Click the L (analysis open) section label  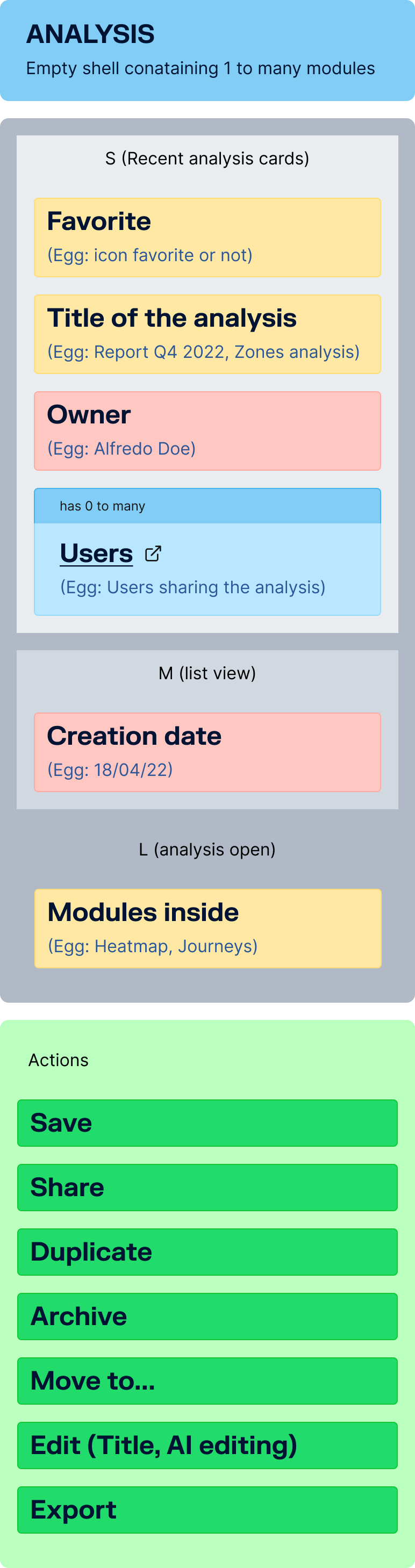207,850
